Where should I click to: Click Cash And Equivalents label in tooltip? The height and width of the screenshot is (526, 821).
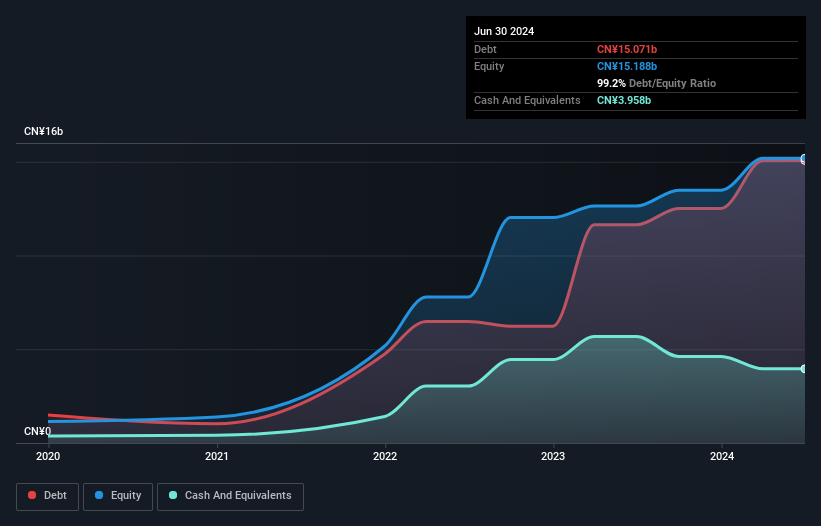[x=527, y=100]
